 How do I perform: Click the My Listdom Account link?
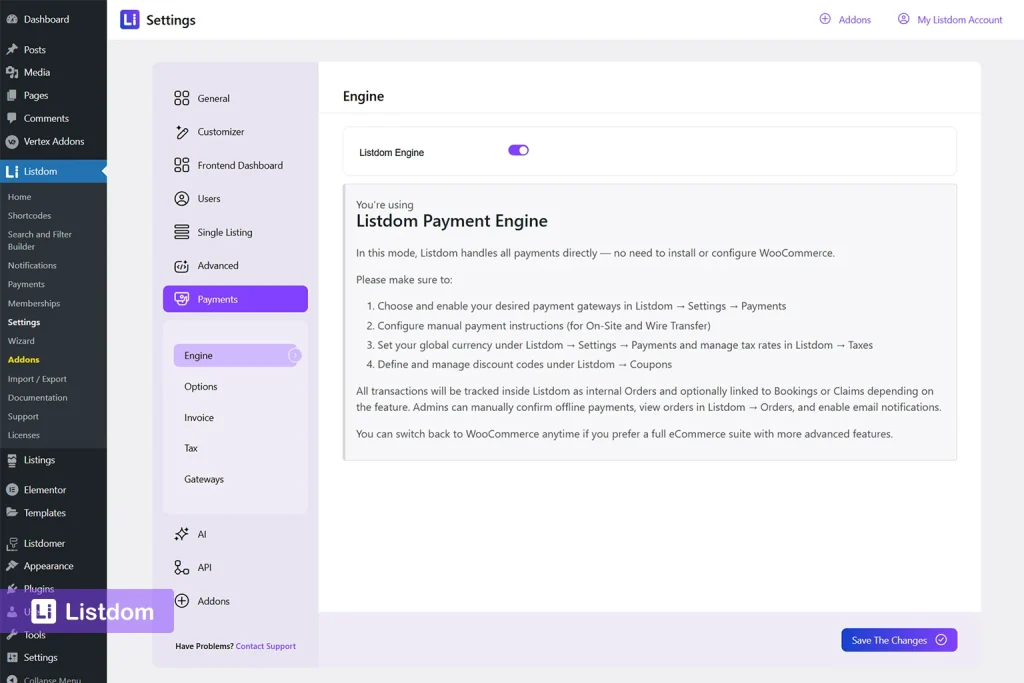948,18
